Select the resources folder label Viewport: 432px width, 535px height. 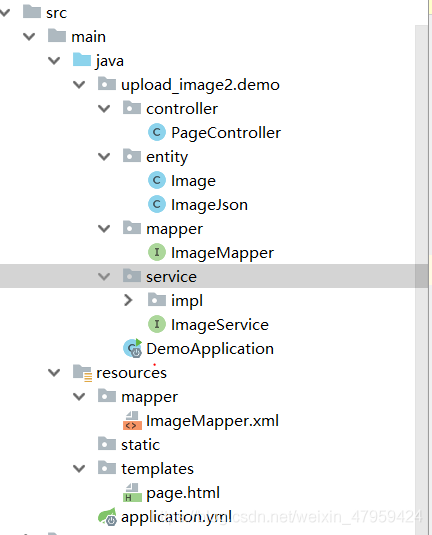[x=131, y=373]
